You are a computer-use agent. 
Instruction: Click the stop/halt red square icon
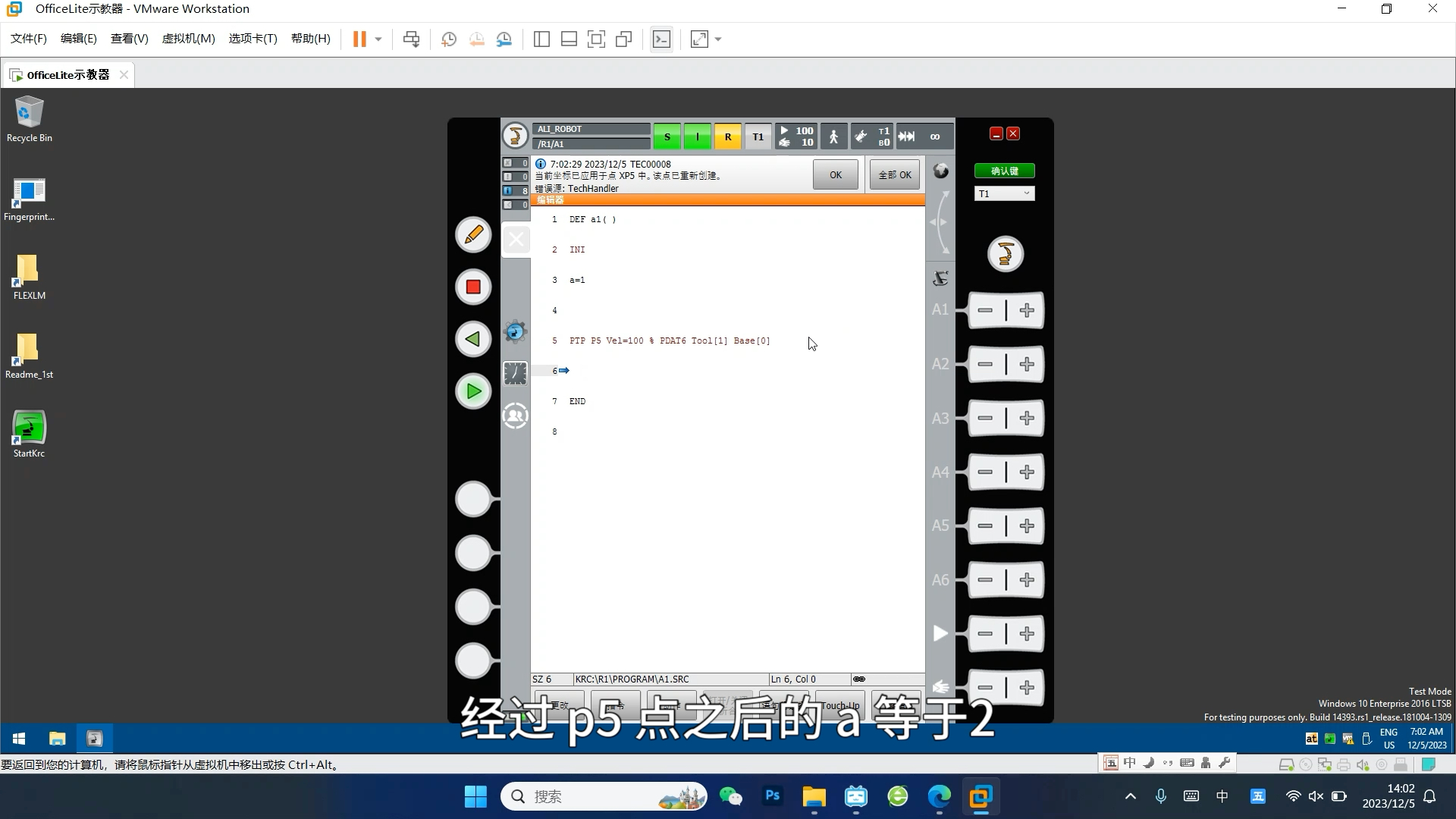(473, 287)
